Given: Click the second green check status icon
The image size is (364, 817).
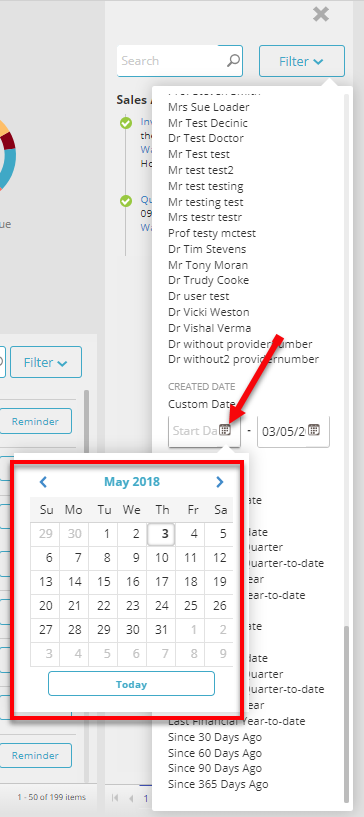Looking at the screenshot, I should point(125,201).
